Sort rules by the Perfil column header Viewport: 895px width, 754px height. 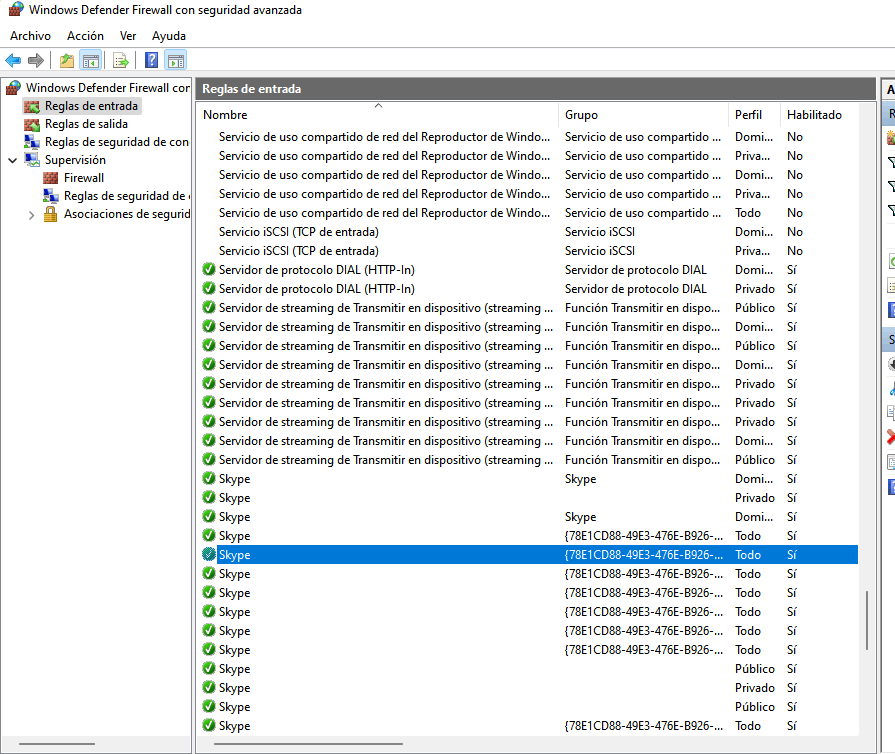tap(754, 115)
